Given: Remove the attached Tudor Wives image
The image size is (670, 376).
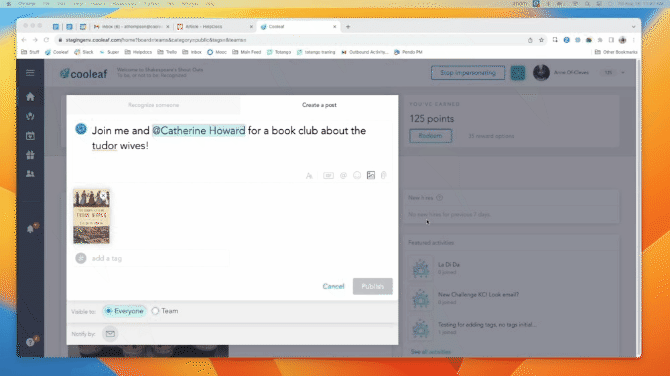Looking at the screenshot, I should 103,195.
